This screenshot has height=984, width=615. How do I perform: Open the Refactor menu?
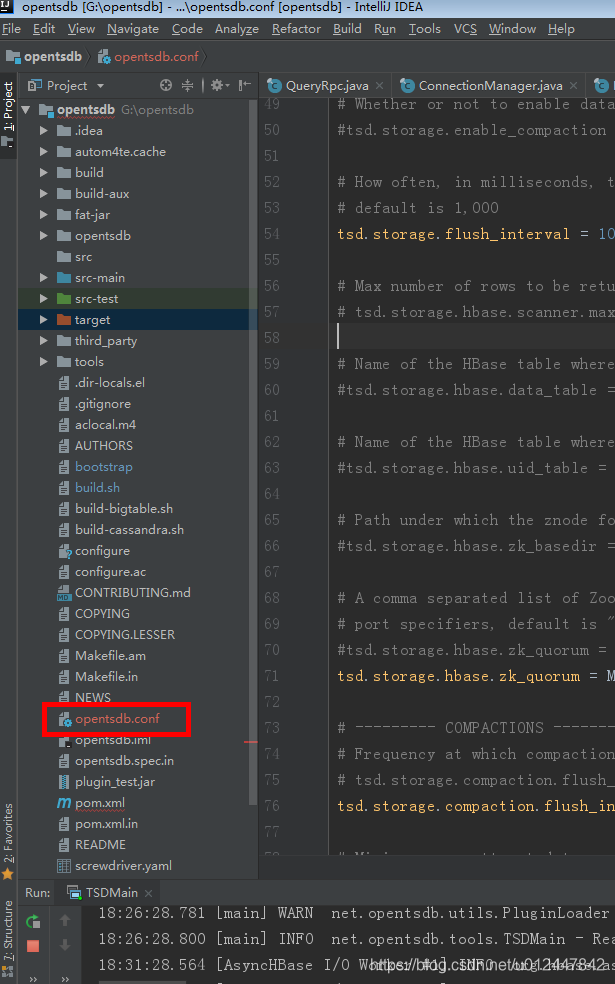(296, 29)
